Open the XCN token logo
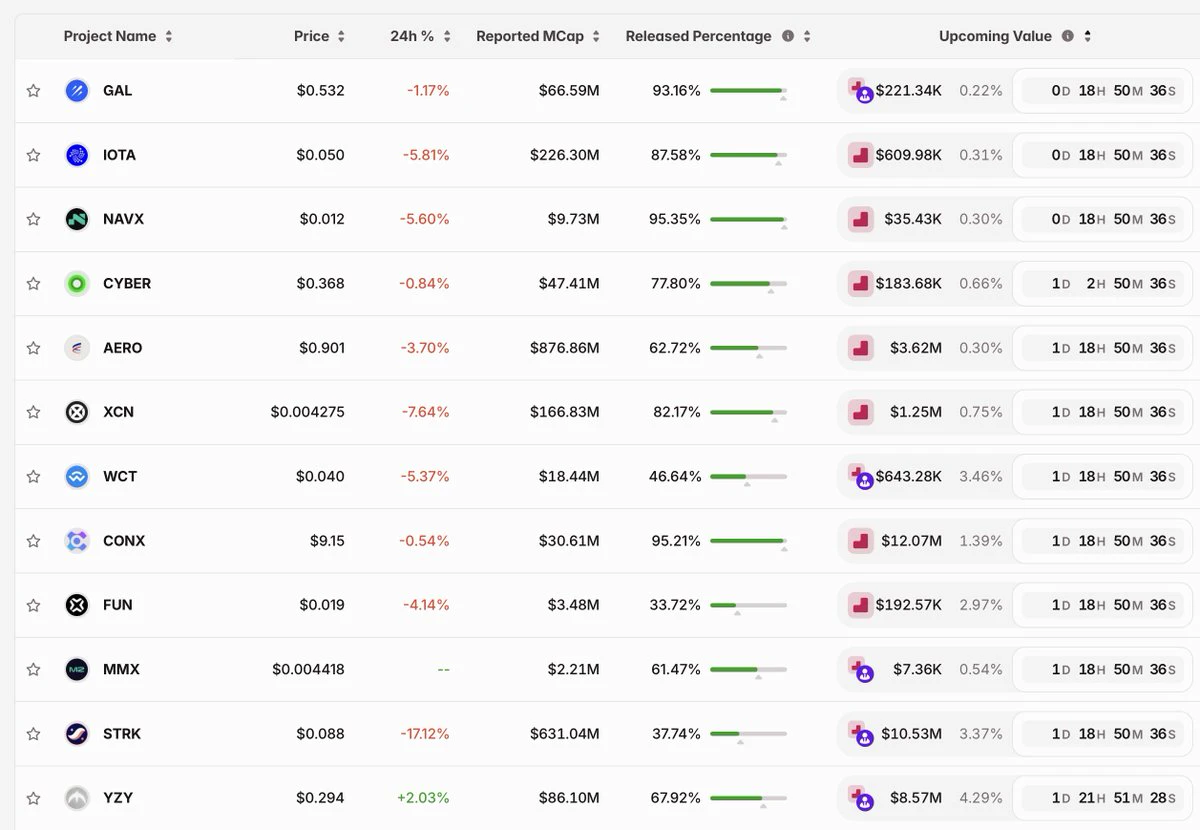Image resolution: width=1200 pixels, height=830 pixels. click(x=77, y=412)
